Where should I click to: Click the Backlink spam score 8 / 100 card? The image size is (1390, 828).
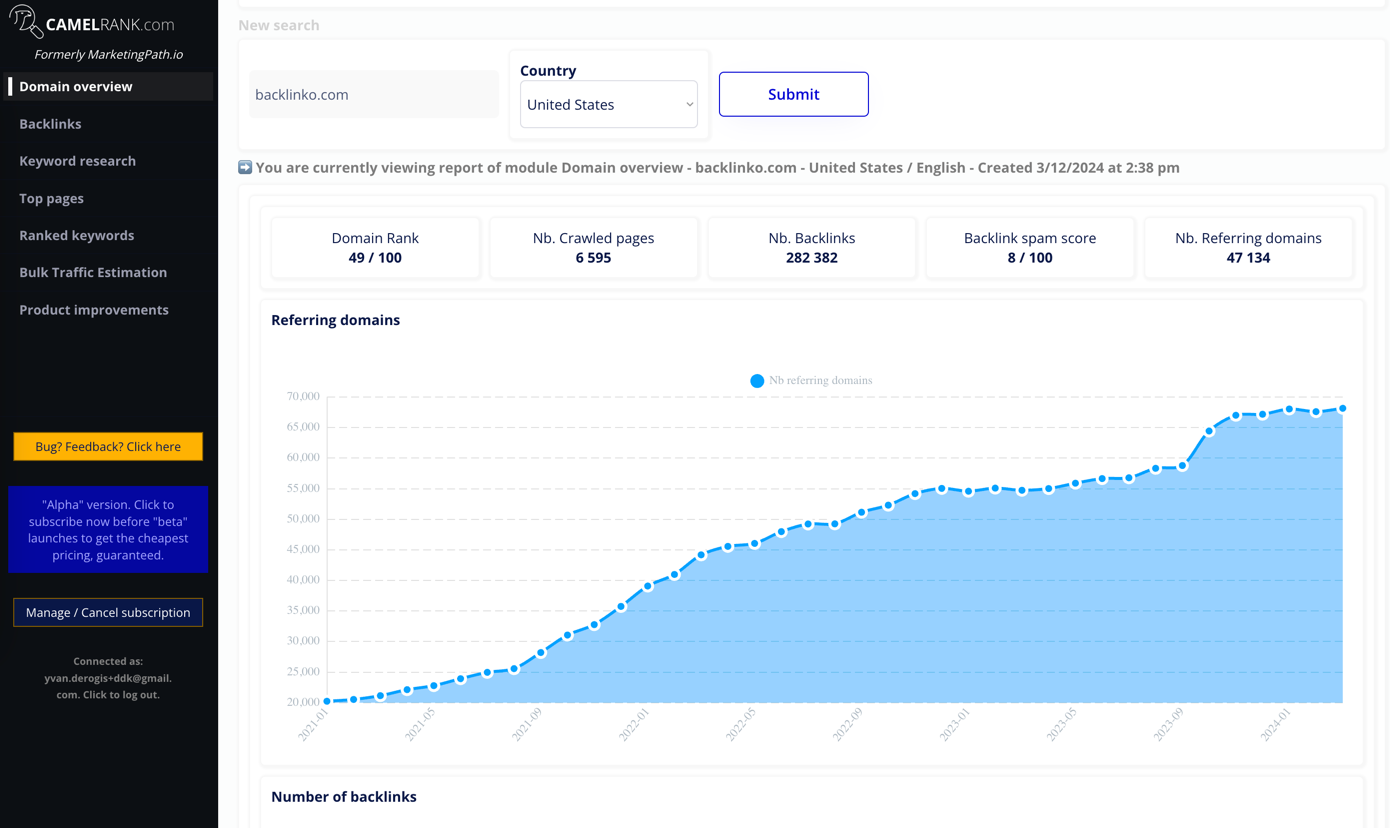1030,248
